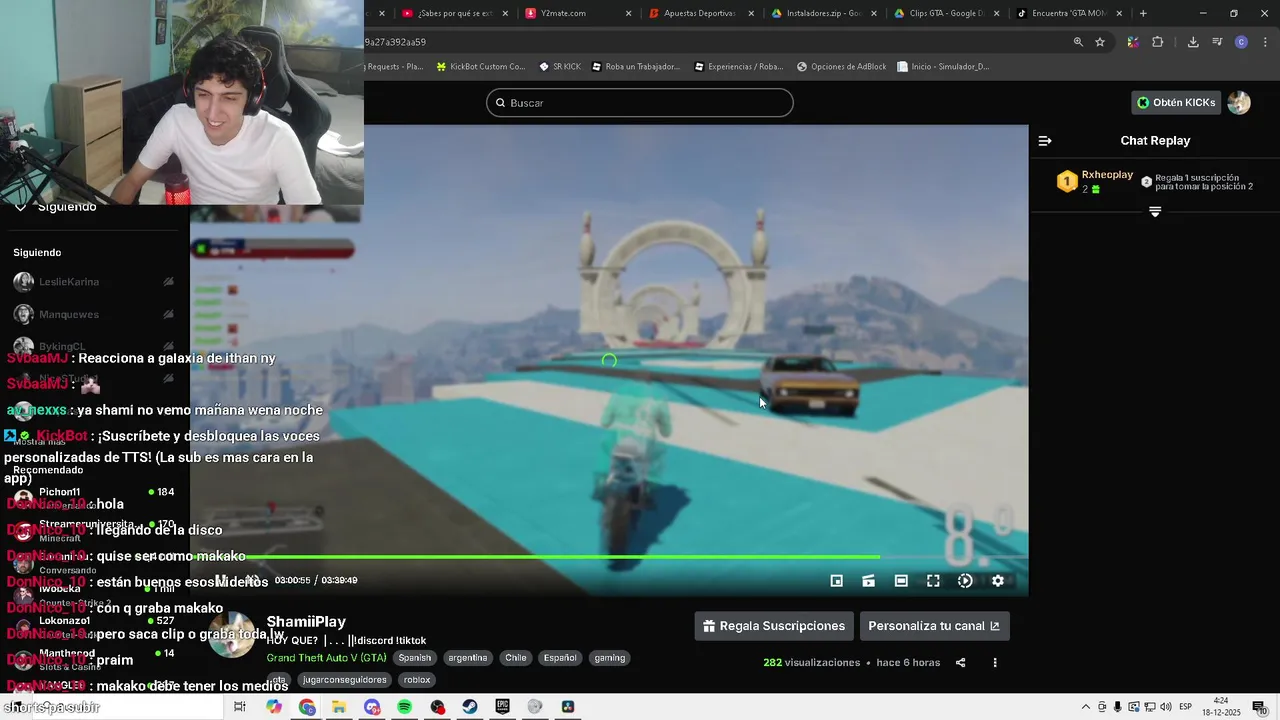The image size is (1280, 720).
Task: Open Chrome from the taskbar
Action: (307, 707)
